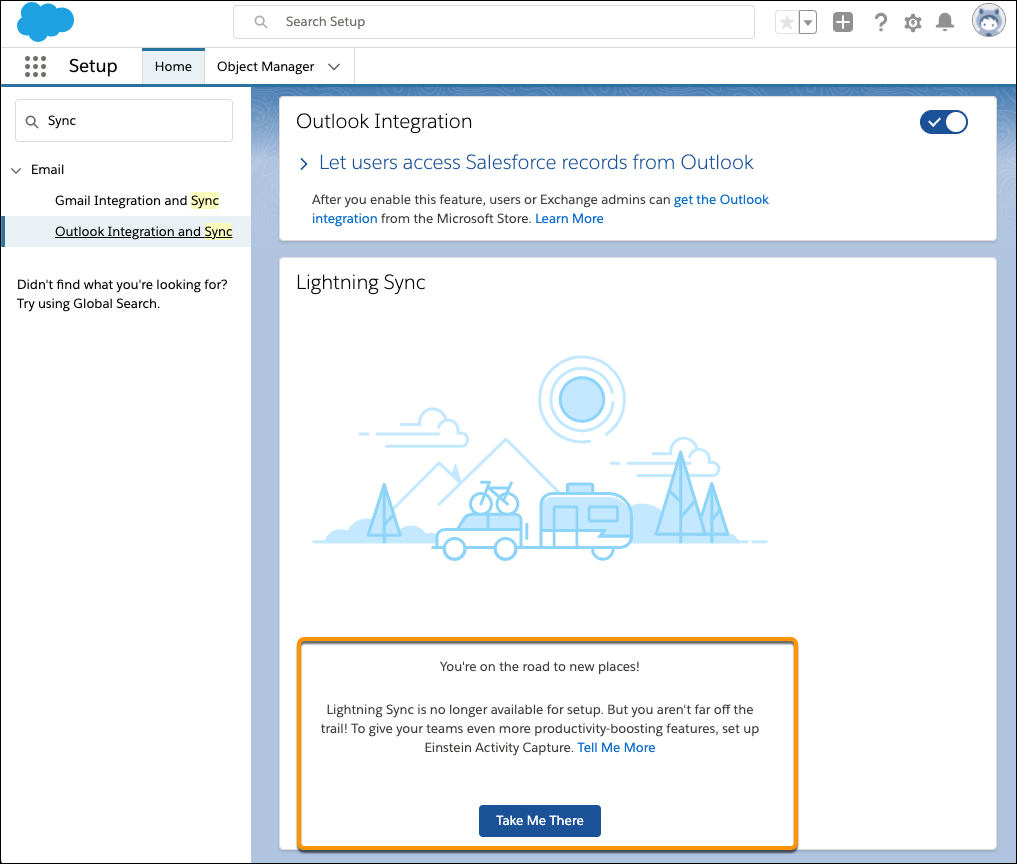Focus the Search Setup field

click(494, 22)
